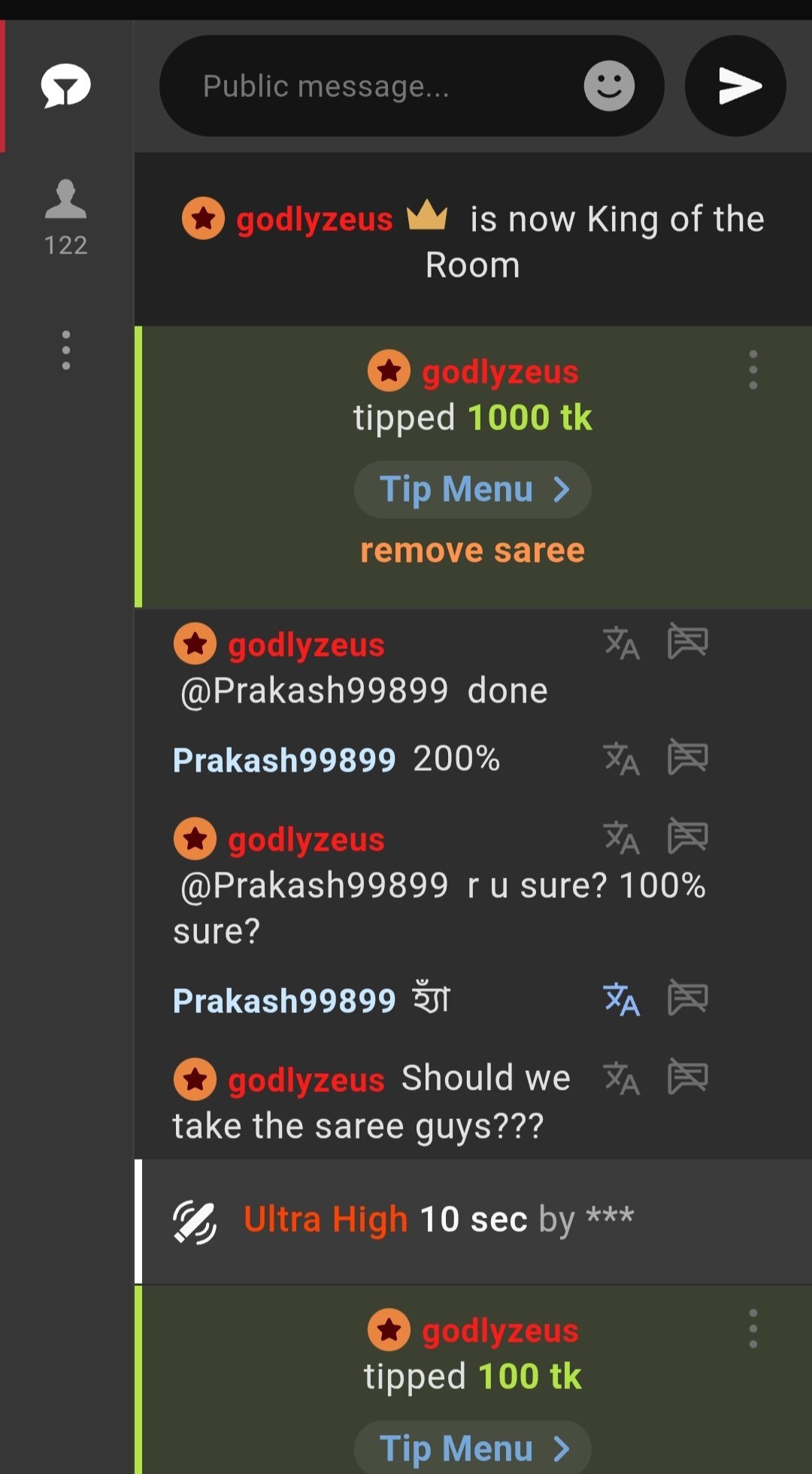Viewport: 812px width, 1474px height.
Task: Translate "Should we take the saree" message
Action: click(x=621, y=1078)
